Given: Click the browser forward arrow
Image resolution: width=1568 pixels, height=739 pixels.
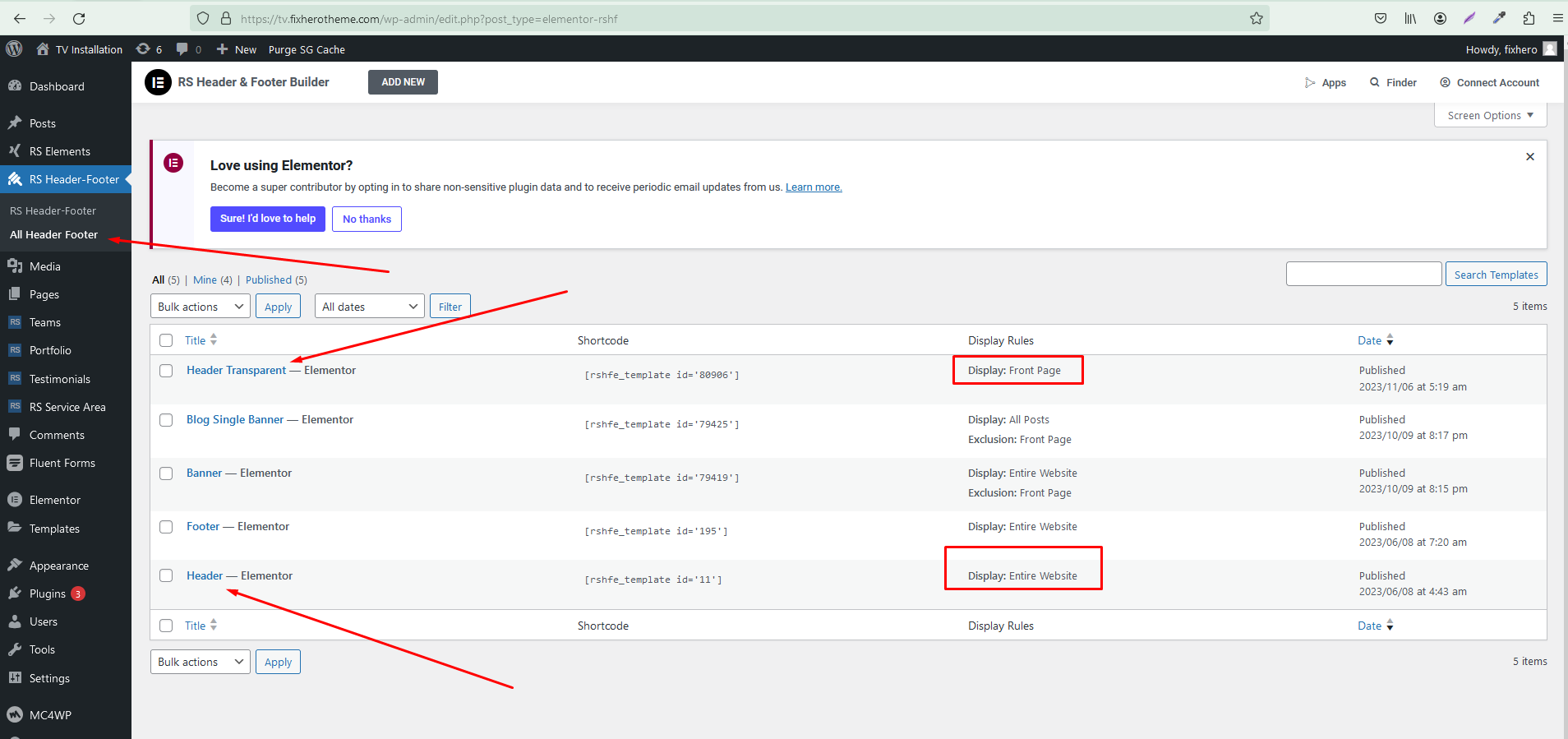Looking at the screenshot, I should (x=49, y=18).
